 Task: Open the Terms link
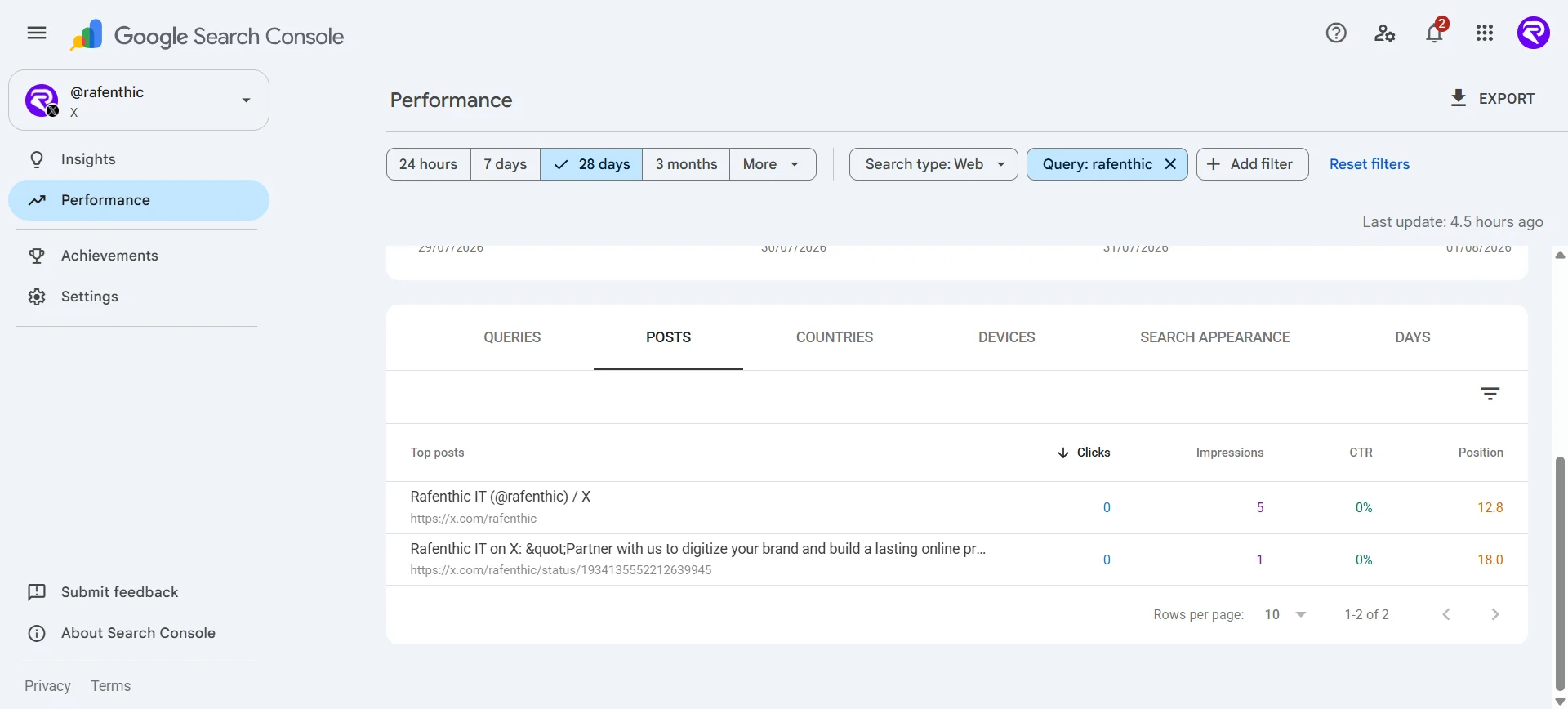pyautogui.click(x=110, y=686)
